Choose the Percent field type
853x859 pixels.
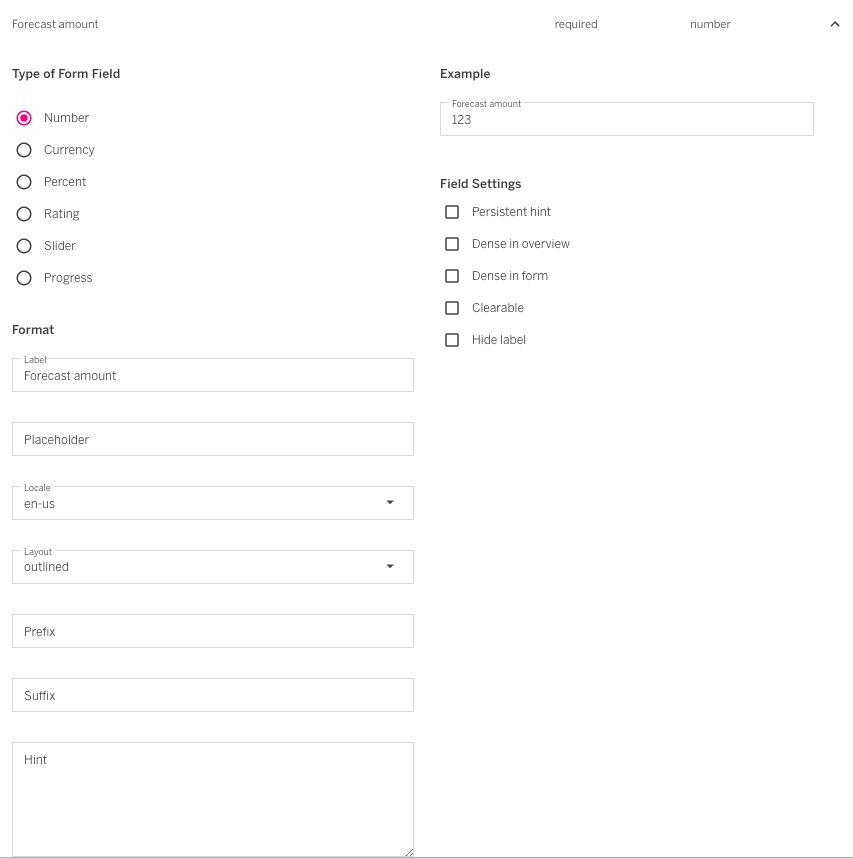click(24, 182)
